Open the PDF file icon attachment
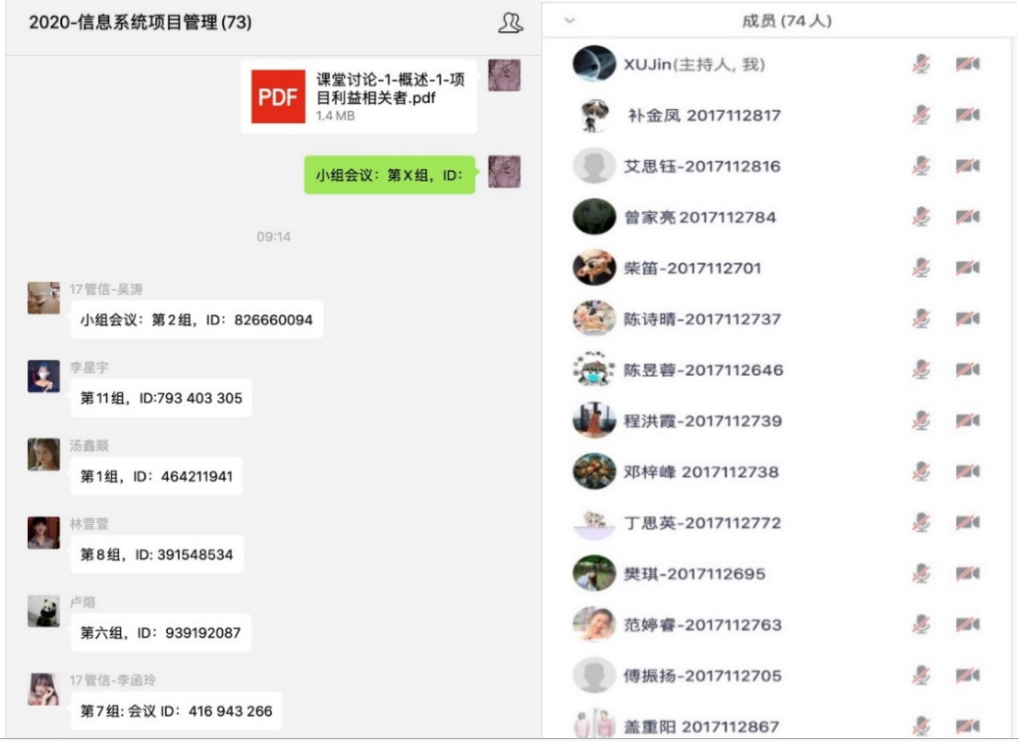1019x741 pixels. [x=278, y=97]
